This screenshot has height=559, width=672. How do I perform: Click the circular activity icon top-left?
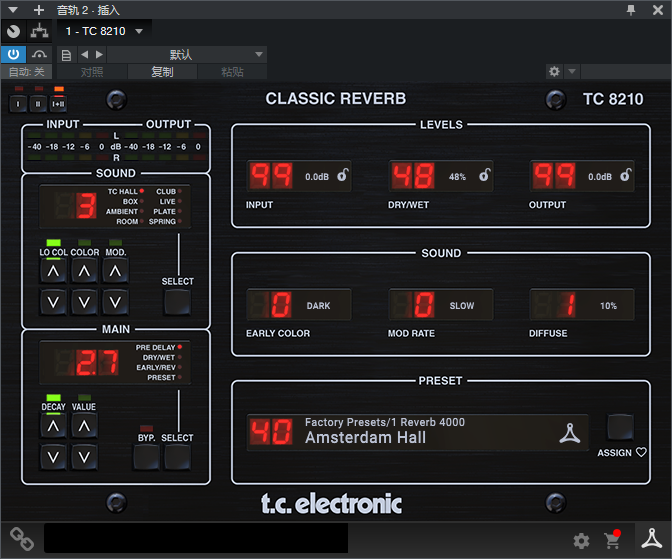13,31
